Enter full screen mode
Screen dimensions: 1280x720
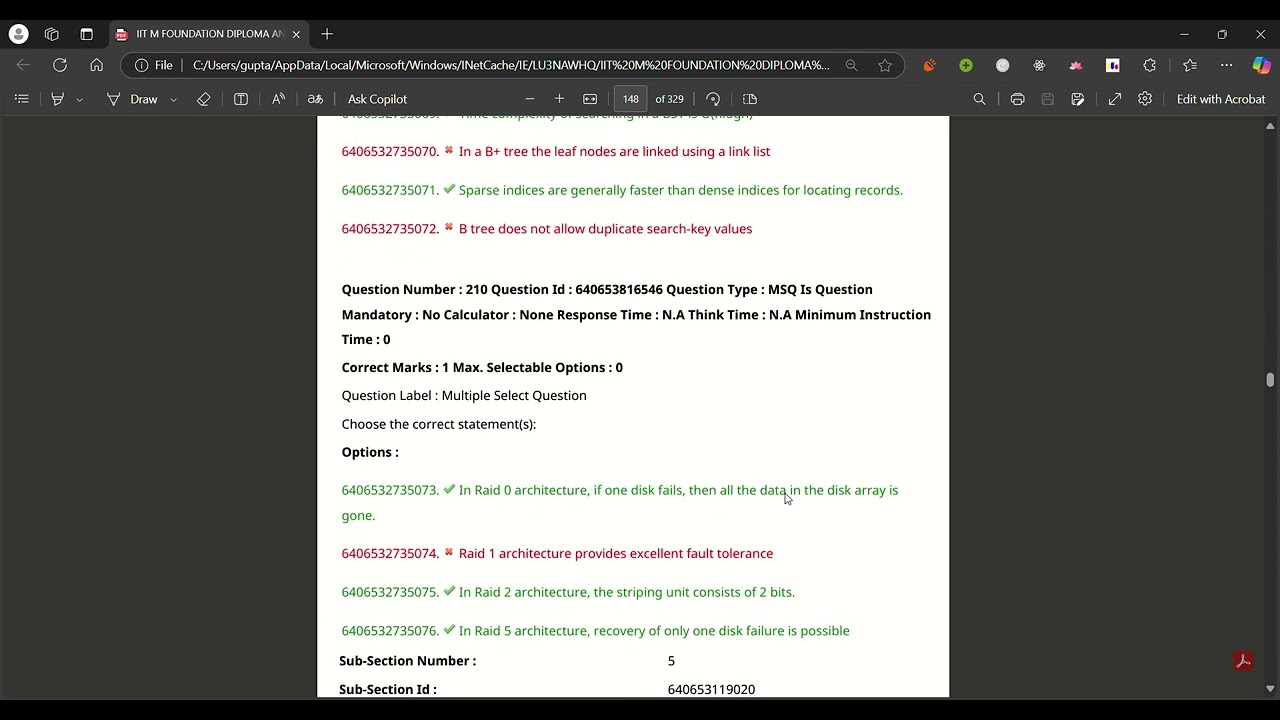pos(1115,99)
